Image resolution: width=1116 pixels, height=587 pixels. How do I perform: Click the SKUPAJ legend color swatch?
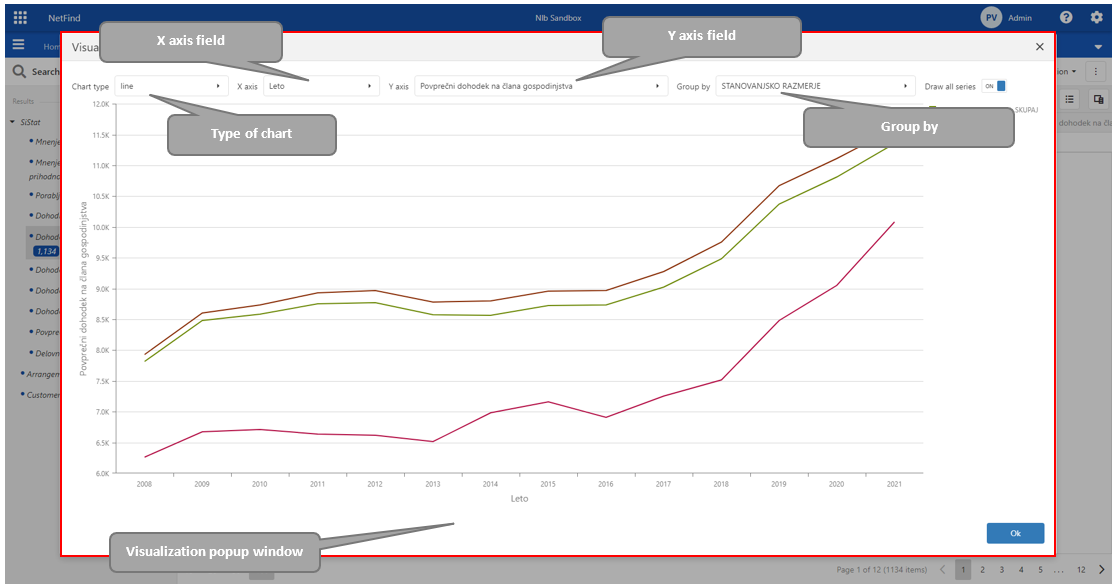933,107
